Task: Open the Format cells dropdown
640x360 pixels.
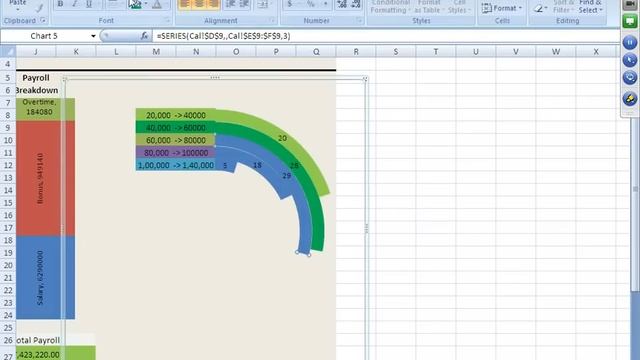Action: pyautogui.click(x=502, y=8)
